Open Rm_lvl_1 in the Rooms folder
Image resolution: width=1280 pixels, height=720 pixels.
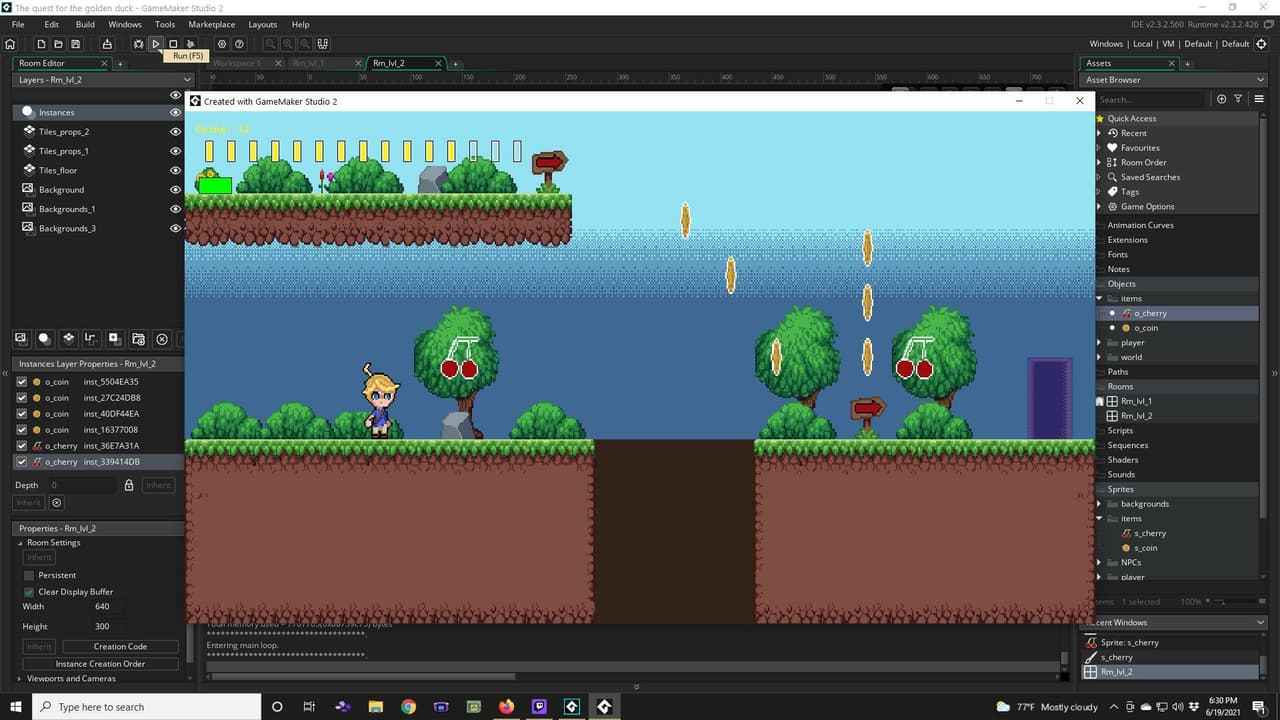(x=1136, y=401)
